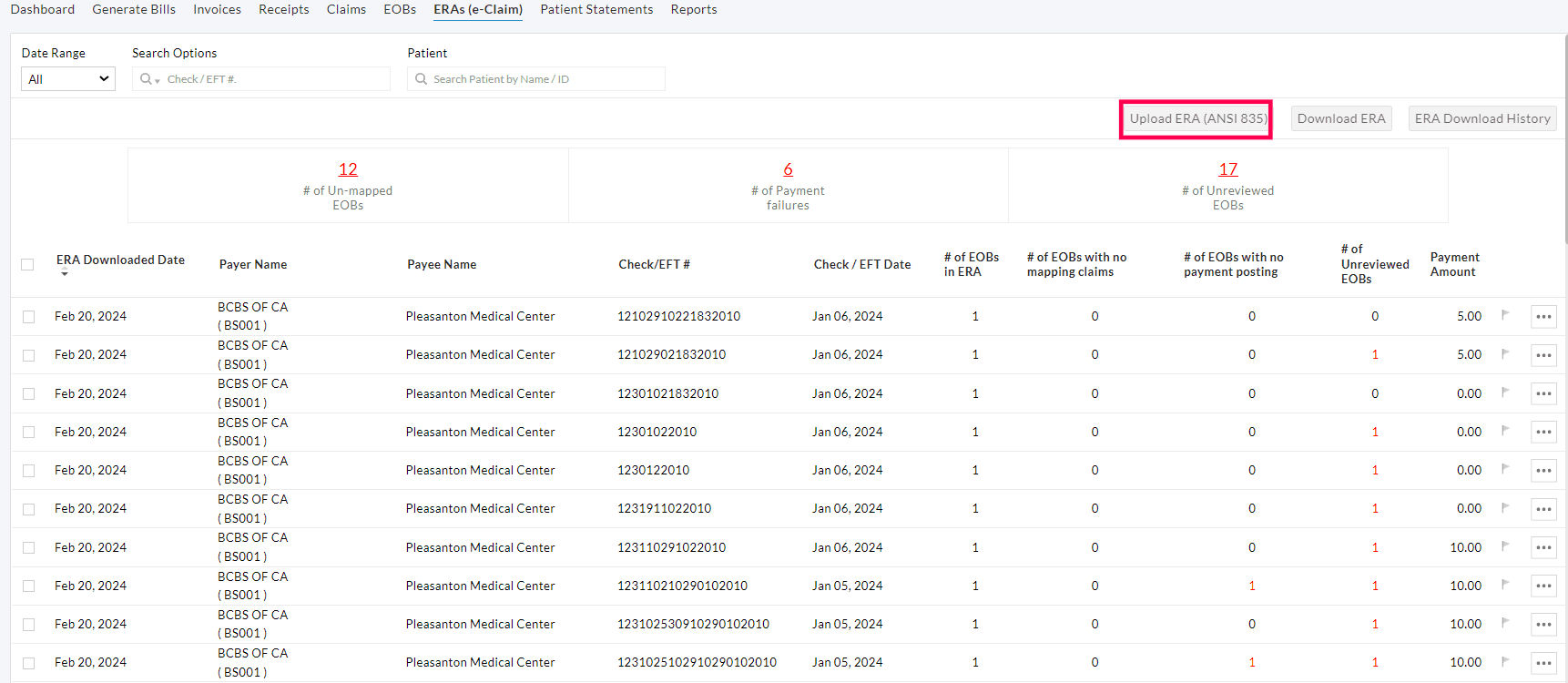Open more actions for check 12301021832010 row
This screenshot has width=1568, height=683.
coord(1543,394)
